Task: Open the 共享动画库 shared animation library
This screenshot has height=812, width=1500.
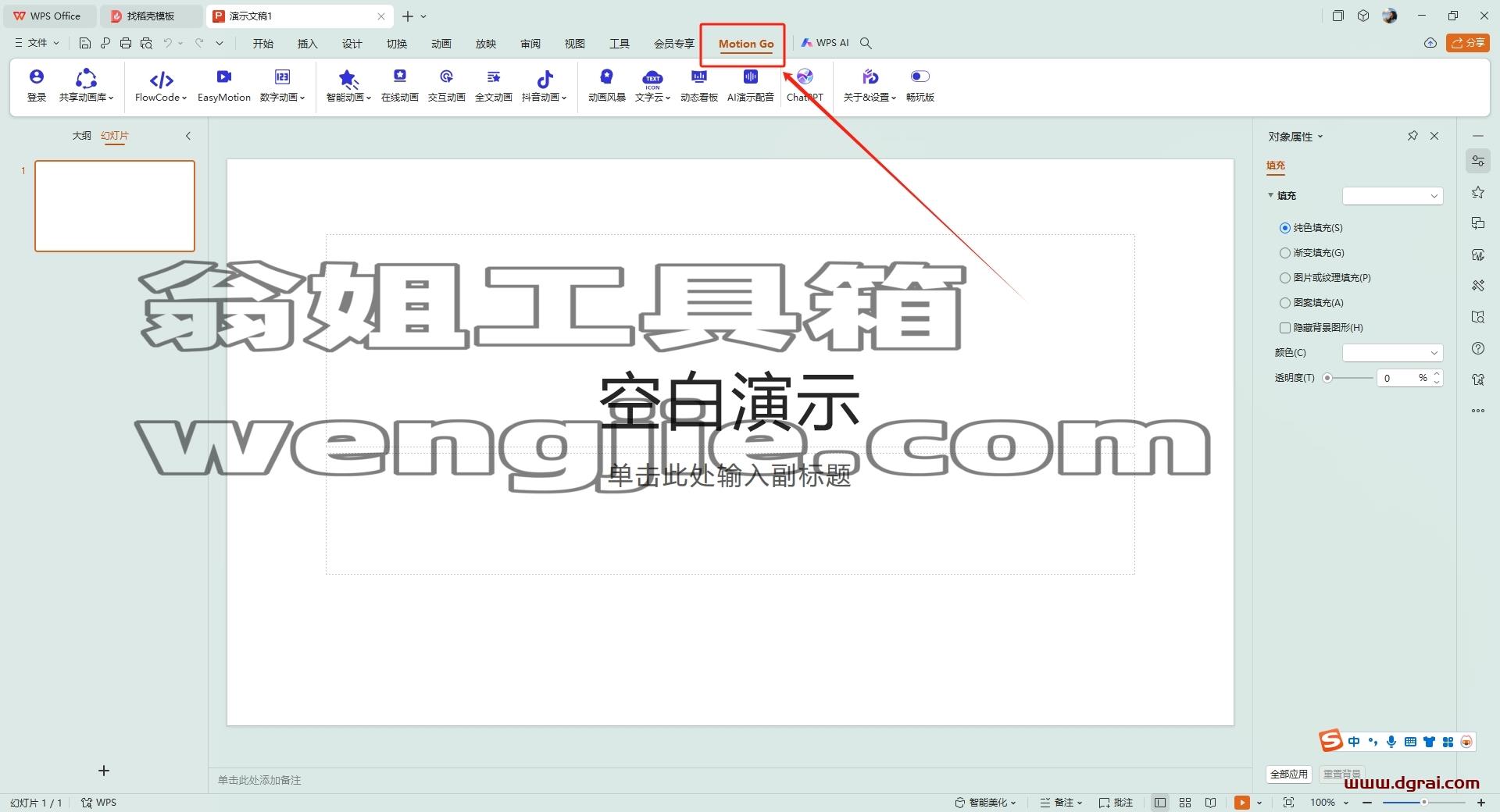Action: 86,85
